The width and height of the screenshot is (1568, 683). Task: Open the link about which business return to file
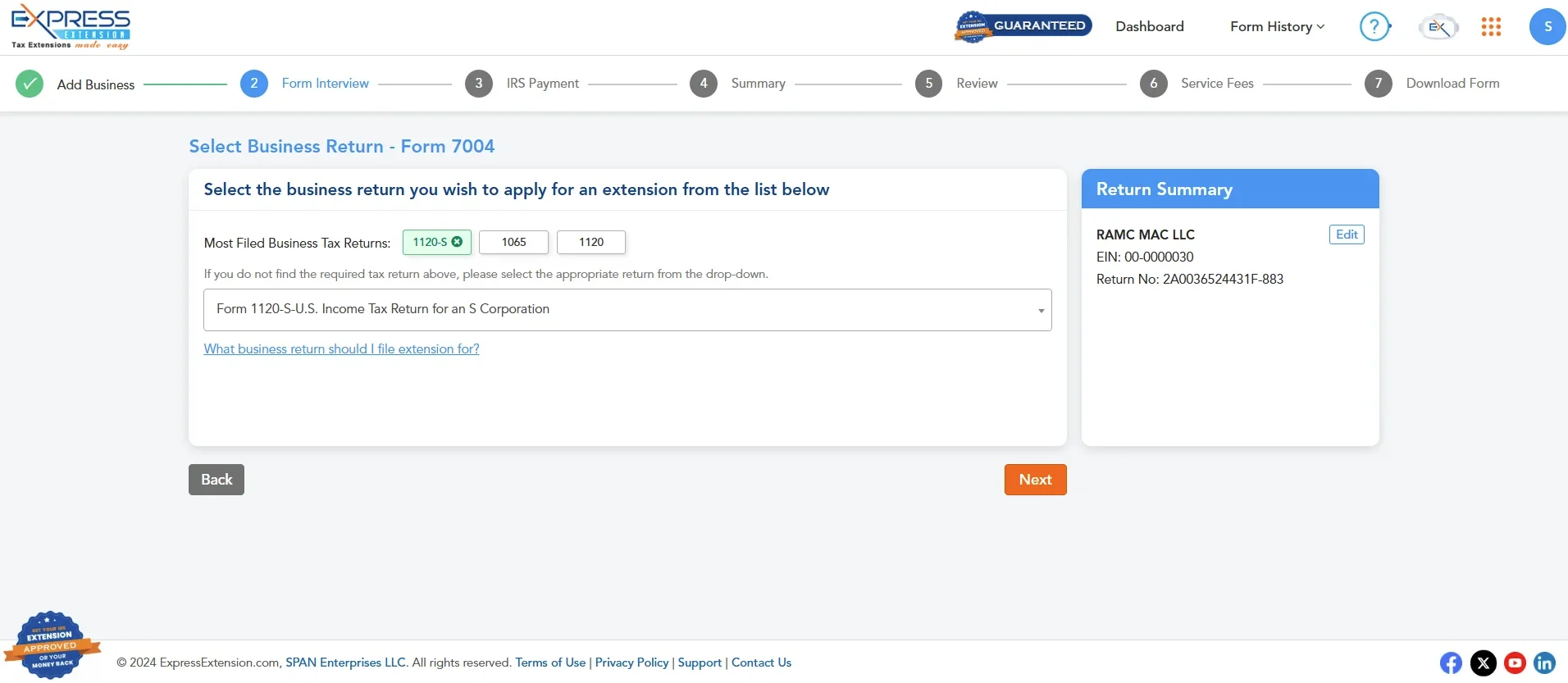[341, 348]
